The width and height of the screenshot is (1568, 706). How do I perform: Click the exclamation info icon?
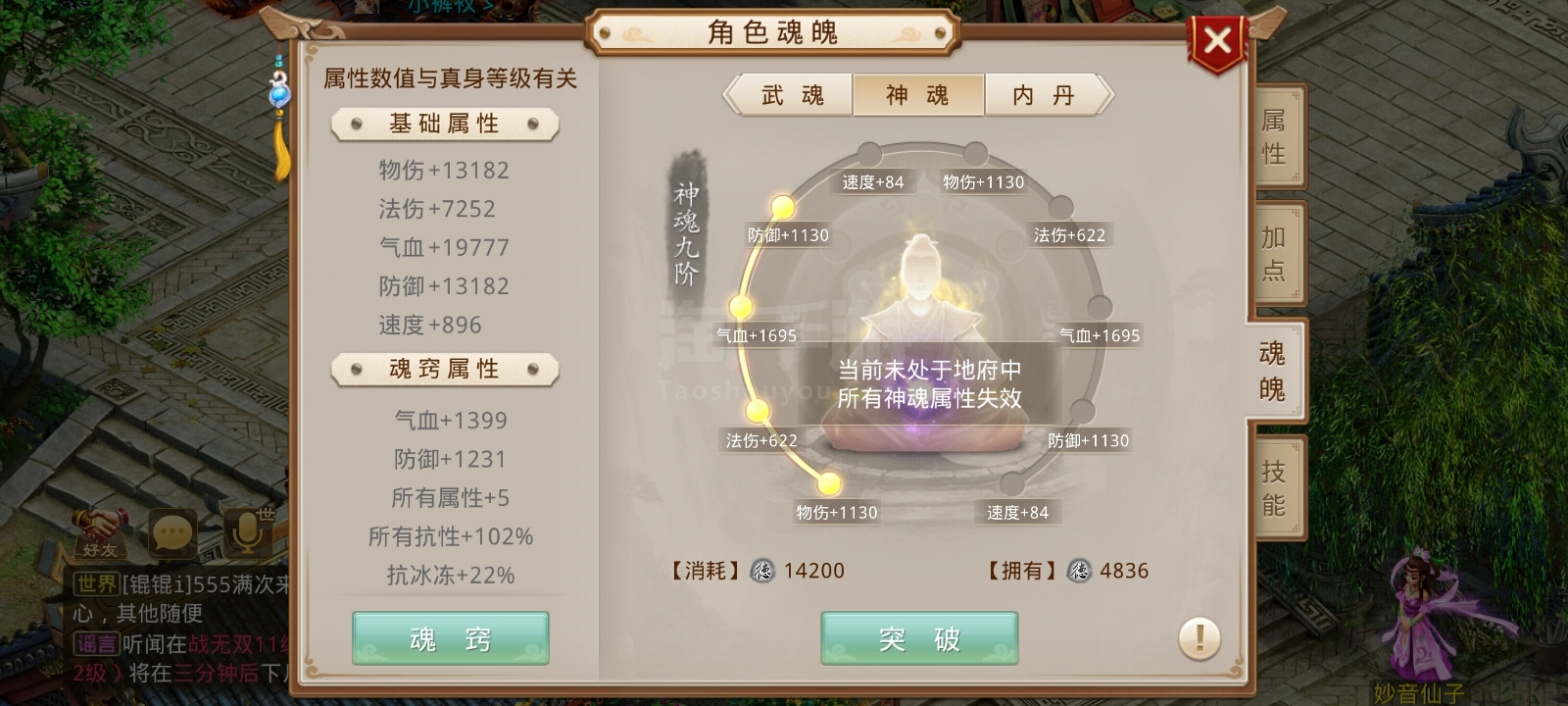tap(1199, 638)
